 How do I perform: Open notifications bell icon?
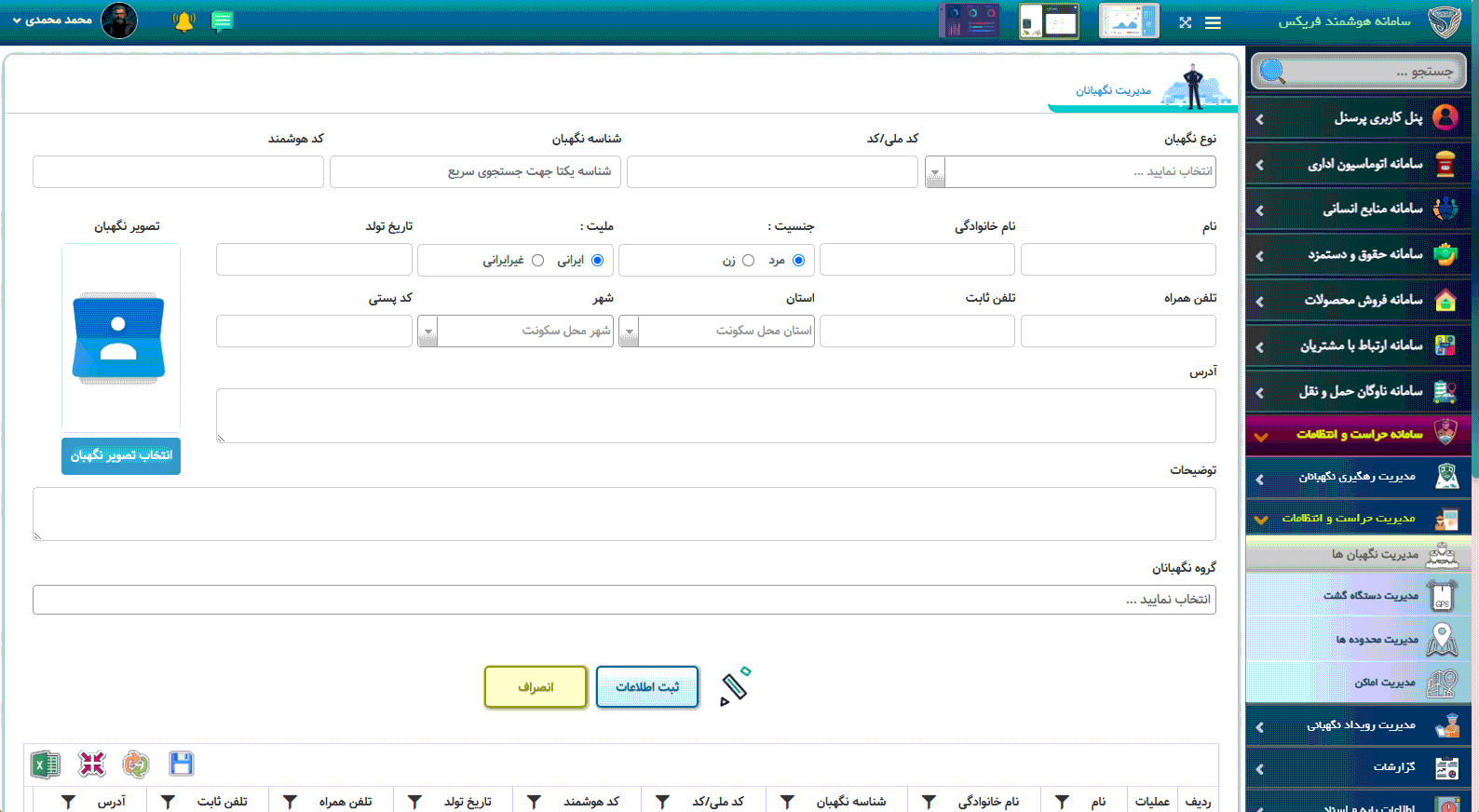click(x=183, y=21)
